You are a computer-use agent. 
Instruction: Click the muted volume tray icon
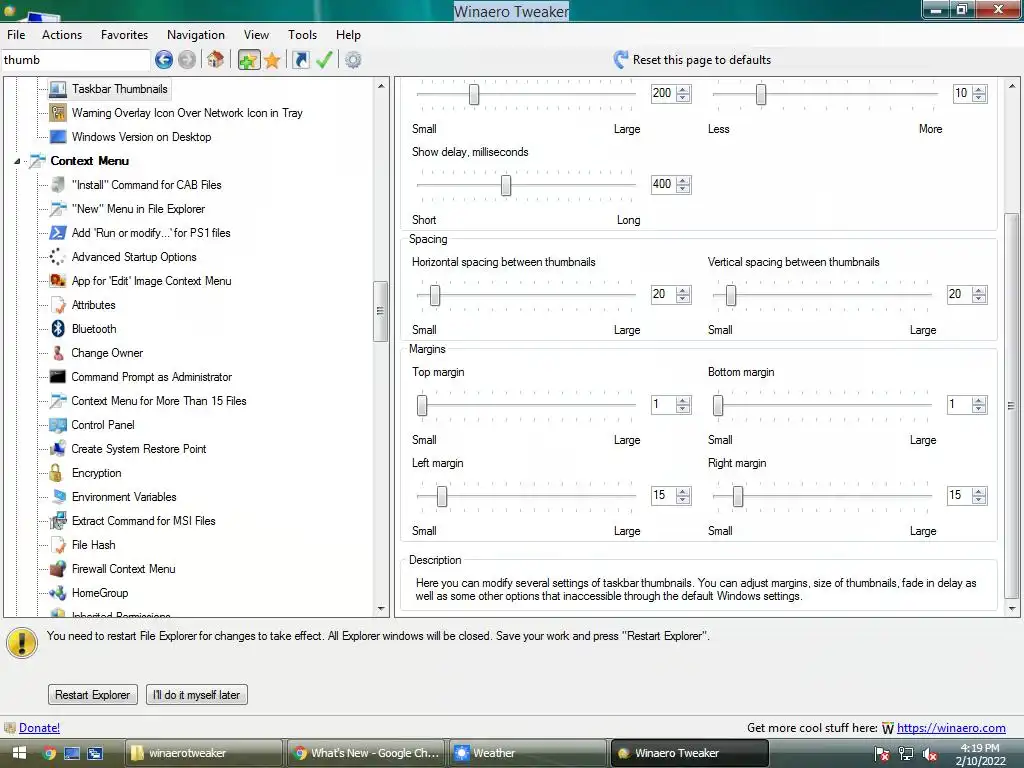[x=930, y=754]
